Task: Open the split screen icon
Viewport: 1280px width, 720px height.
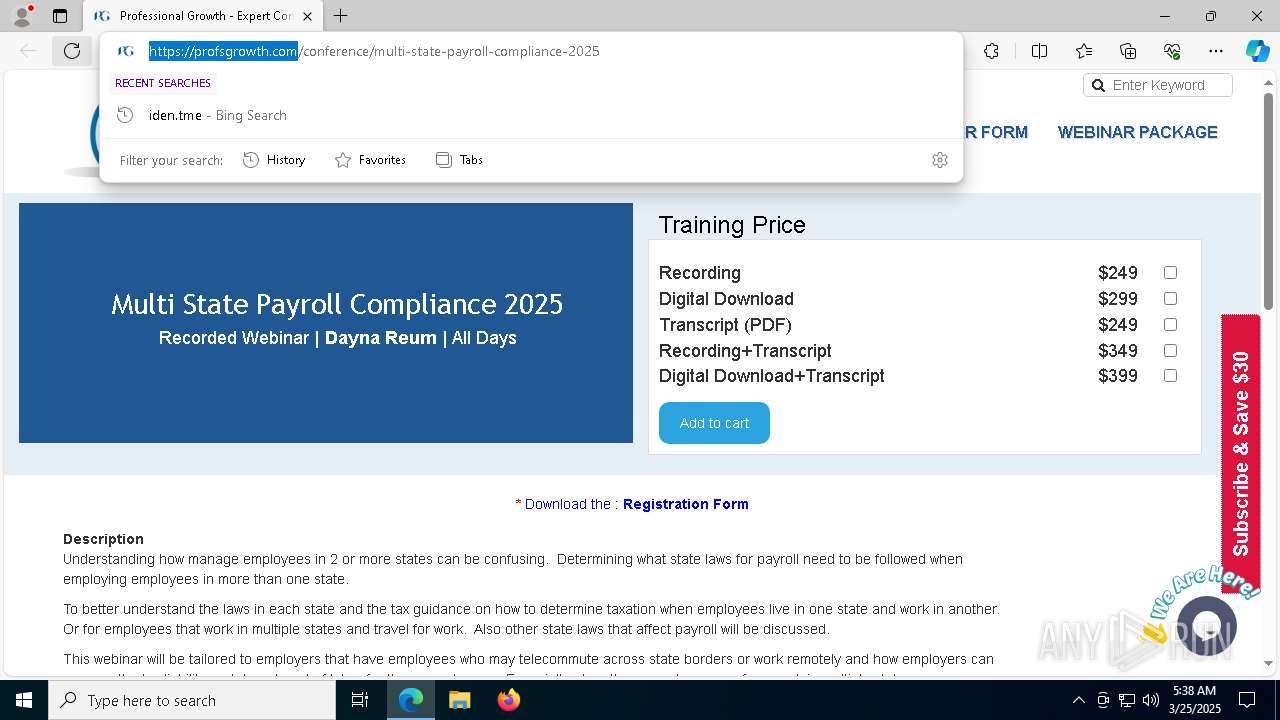Action: (x=1039, y=51)
